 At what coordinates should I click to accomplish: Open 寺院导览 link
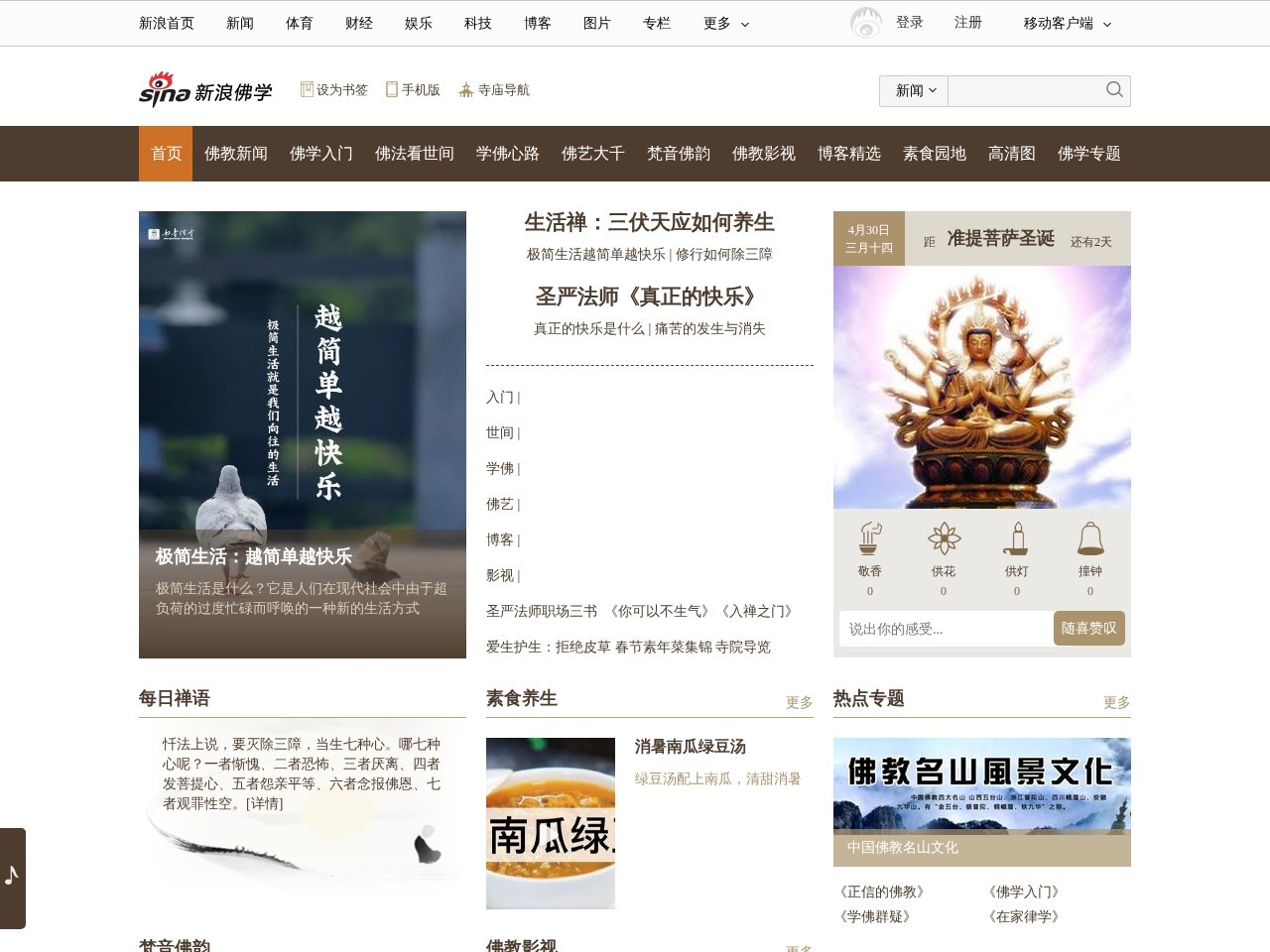[743, 647]
